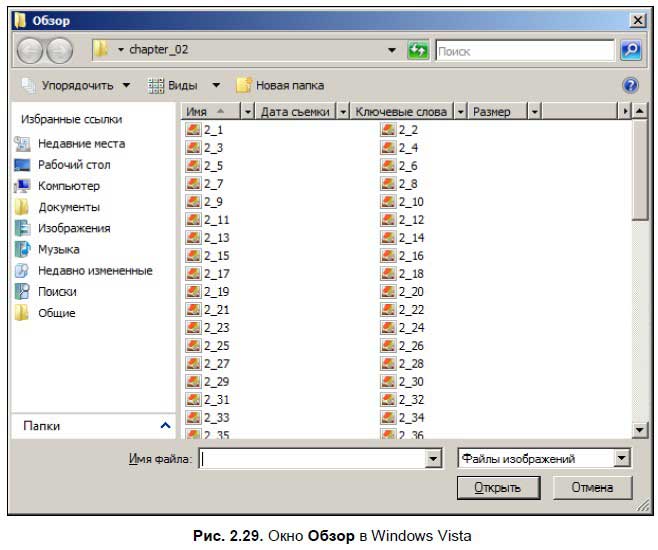The width and height of the screenshot is (658, 550).
Task: Select file name 2_31
Action: [217, 399]
